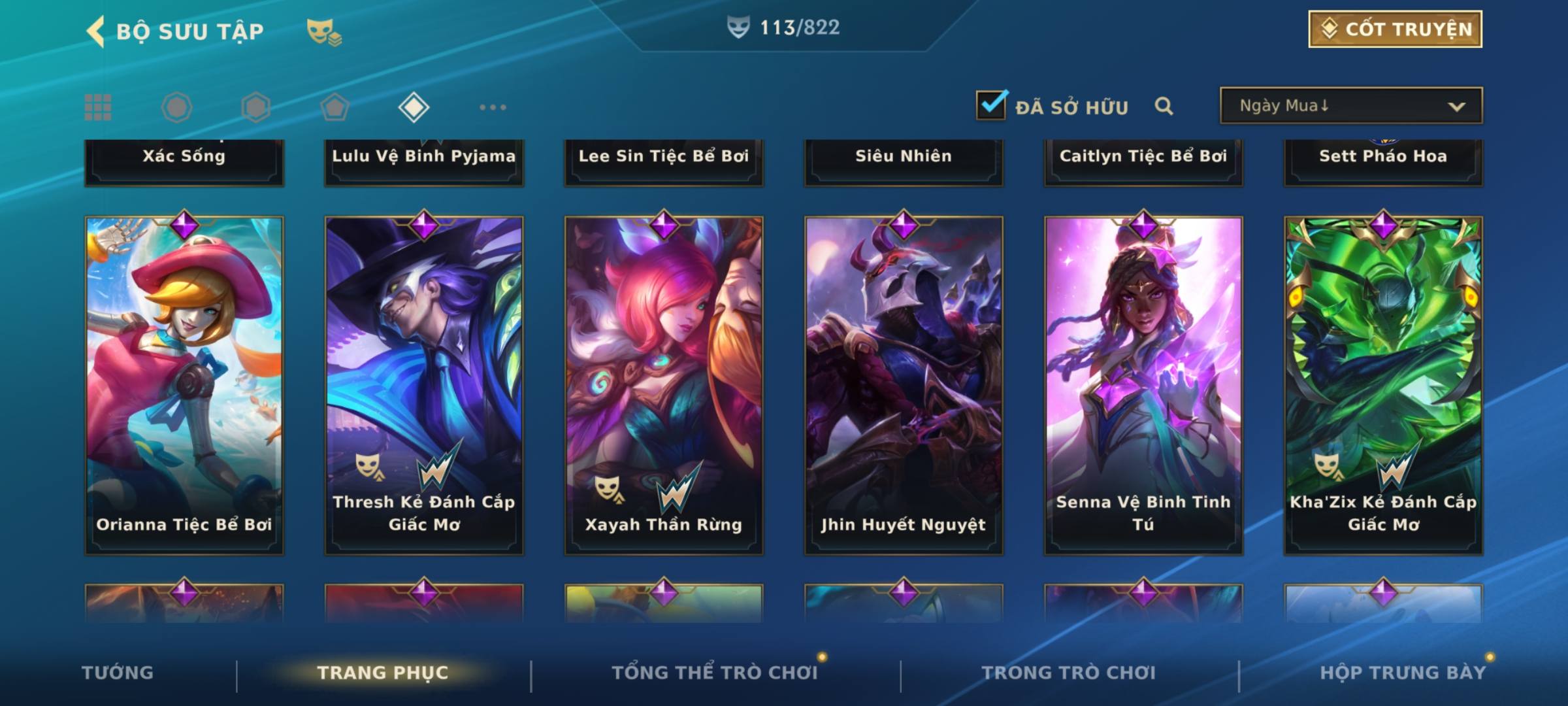Go back using the Bộ Sưu Tập arrow

[95, 31]
